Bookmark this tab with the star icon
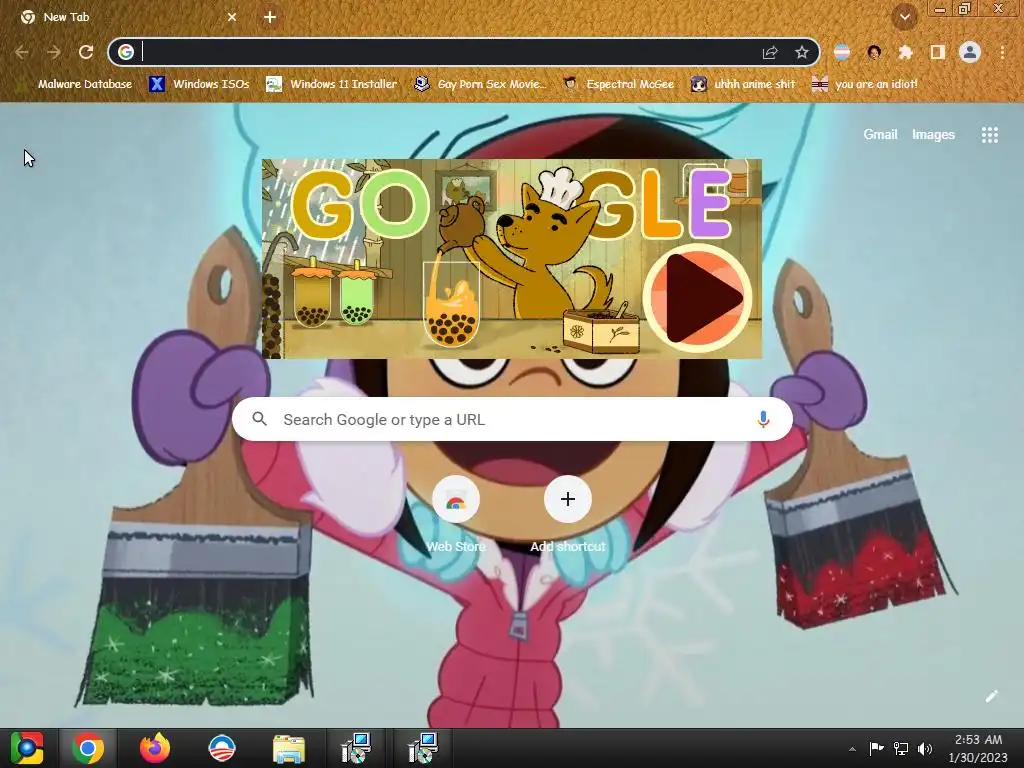 pos(802,52)
